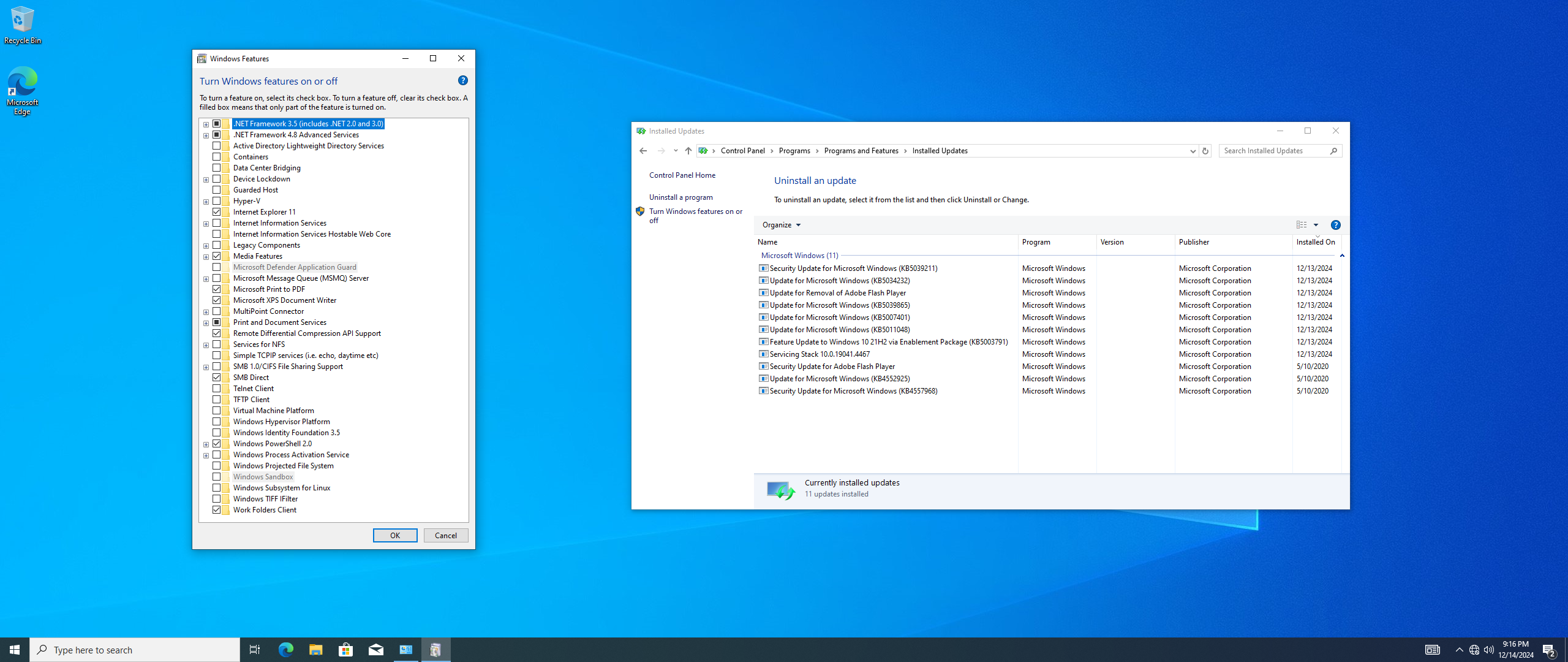Click the help icon in Installed Updates toolbar

(x=1336, y=225)
